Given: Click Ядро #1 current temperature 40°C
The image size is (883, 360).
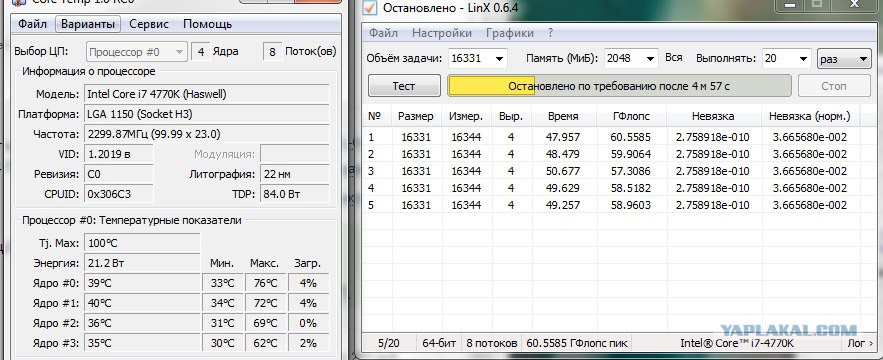Looking at the screenshot, I should tap(142, 303).
